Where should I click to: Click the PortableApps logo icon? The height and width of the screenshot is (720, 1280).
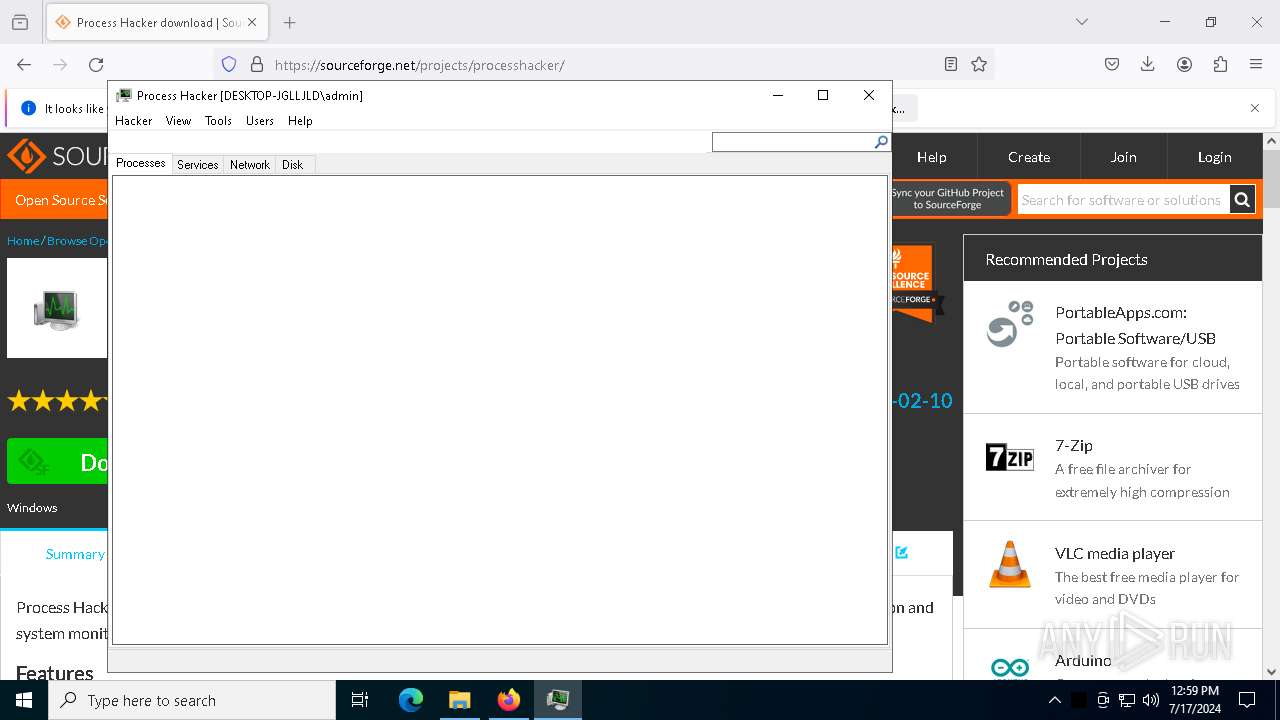point(1010,323)
